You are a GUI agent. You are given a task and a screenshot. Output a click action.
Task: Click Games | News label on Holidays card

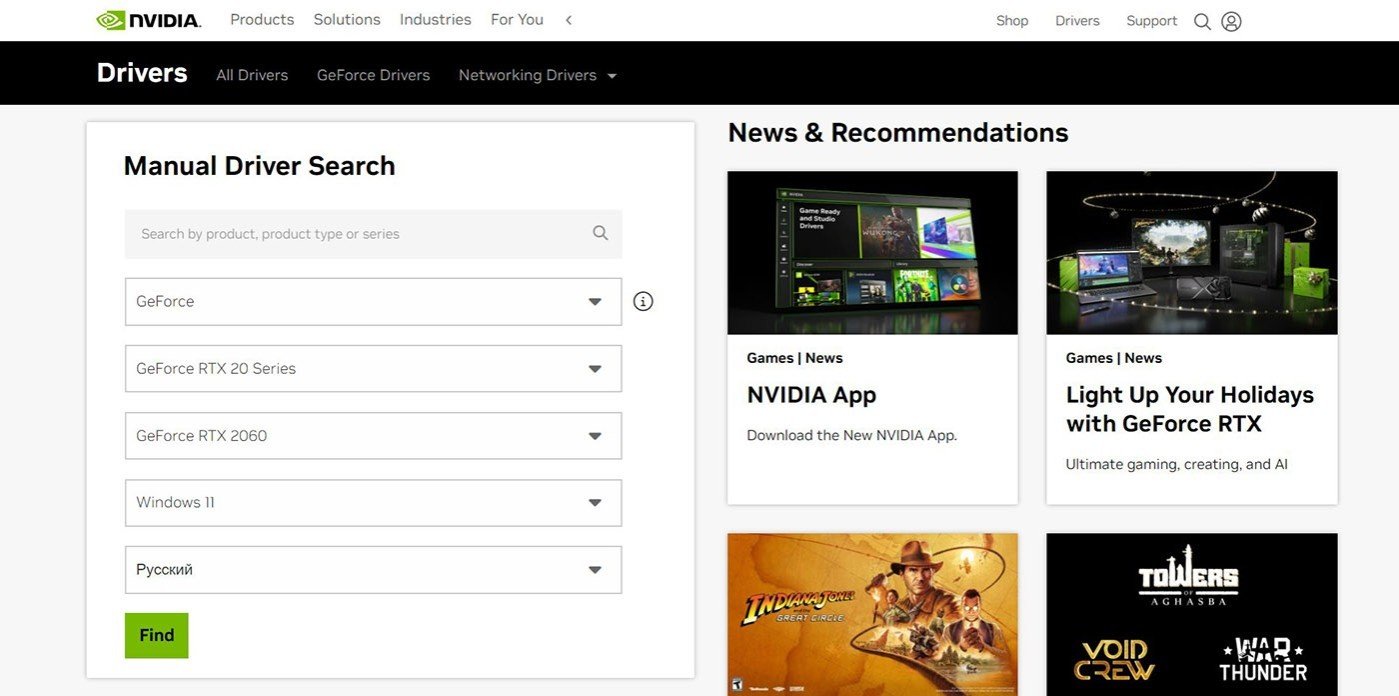(x=1114, y=358)
